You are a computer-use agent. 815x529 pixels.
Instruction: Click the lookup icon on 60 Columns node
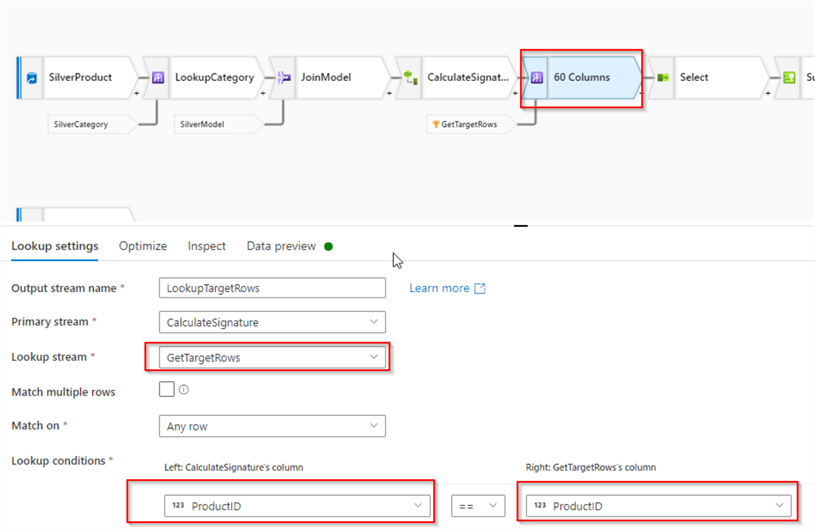click(x=537, y=77)
